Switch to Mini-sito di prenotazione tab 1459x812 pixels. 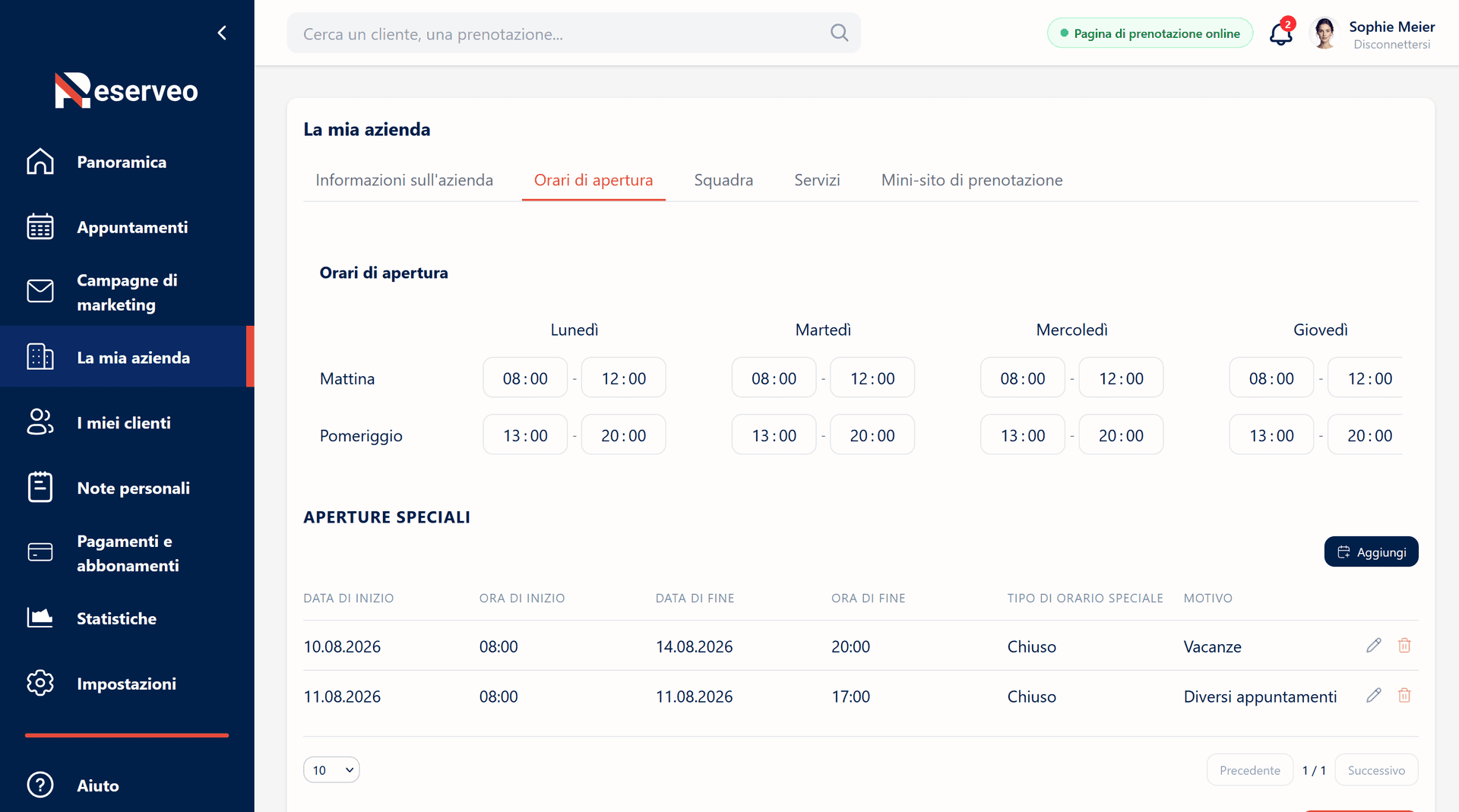pos(972,180)
